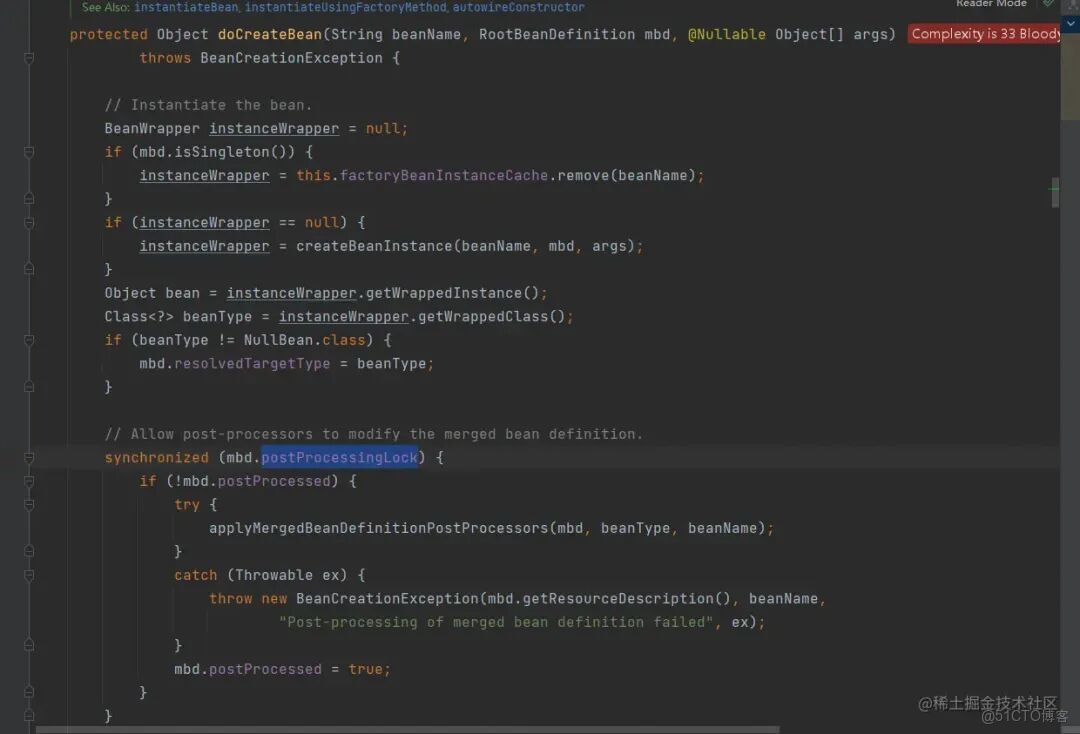Image resolution: width=1080 pixels, height=734 pixels.
Task: Click the getWrappedInstance method call
Action: point(444,293)
